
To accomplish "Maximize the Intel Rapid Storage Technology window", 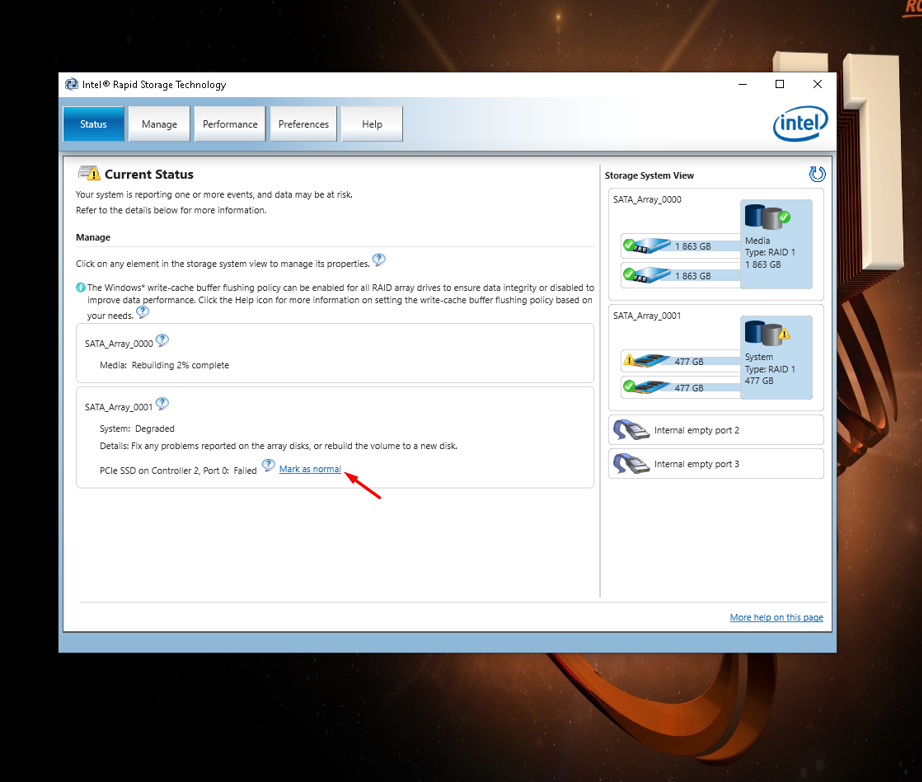I will 780,84.
